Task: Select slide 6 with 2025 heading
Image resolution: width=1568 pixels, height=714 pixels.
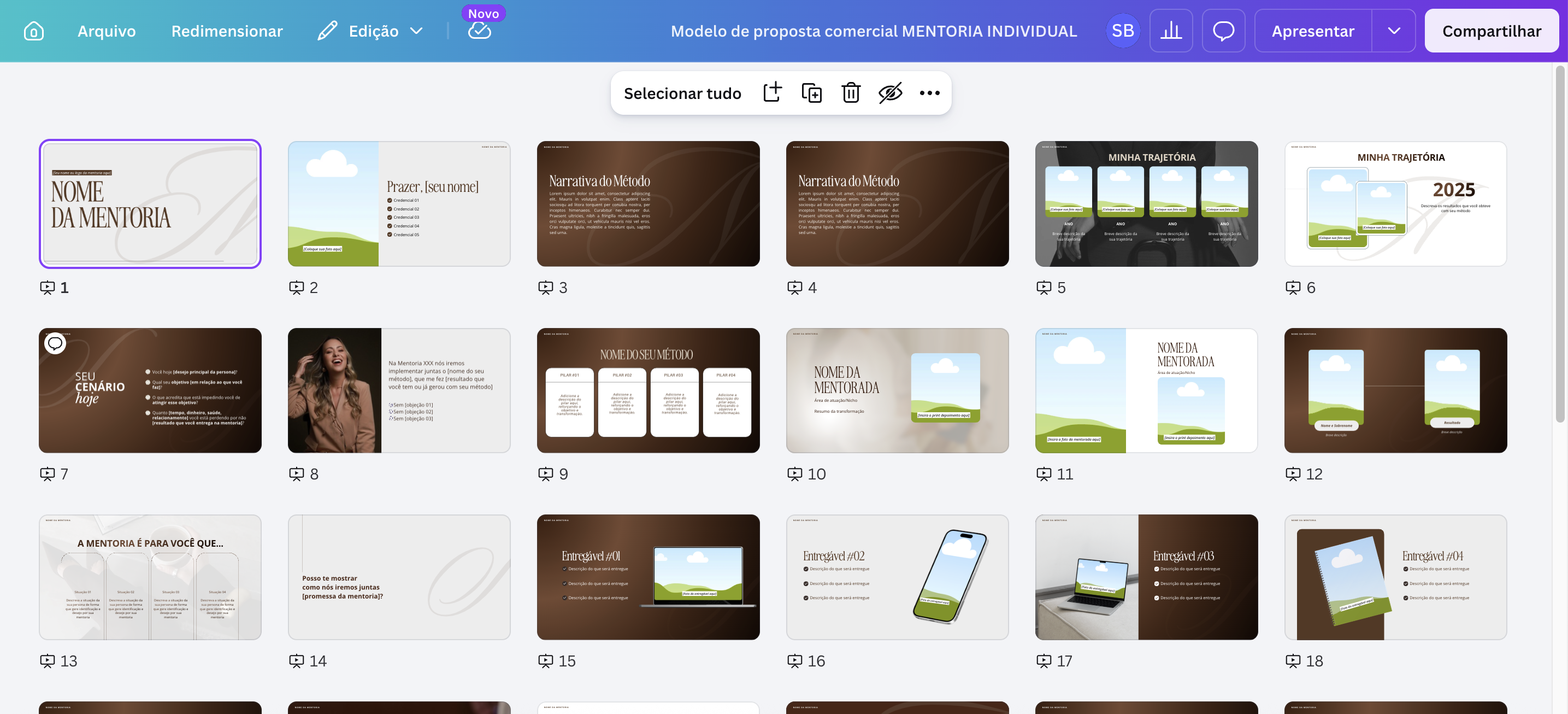Action: pos(1396,203)
